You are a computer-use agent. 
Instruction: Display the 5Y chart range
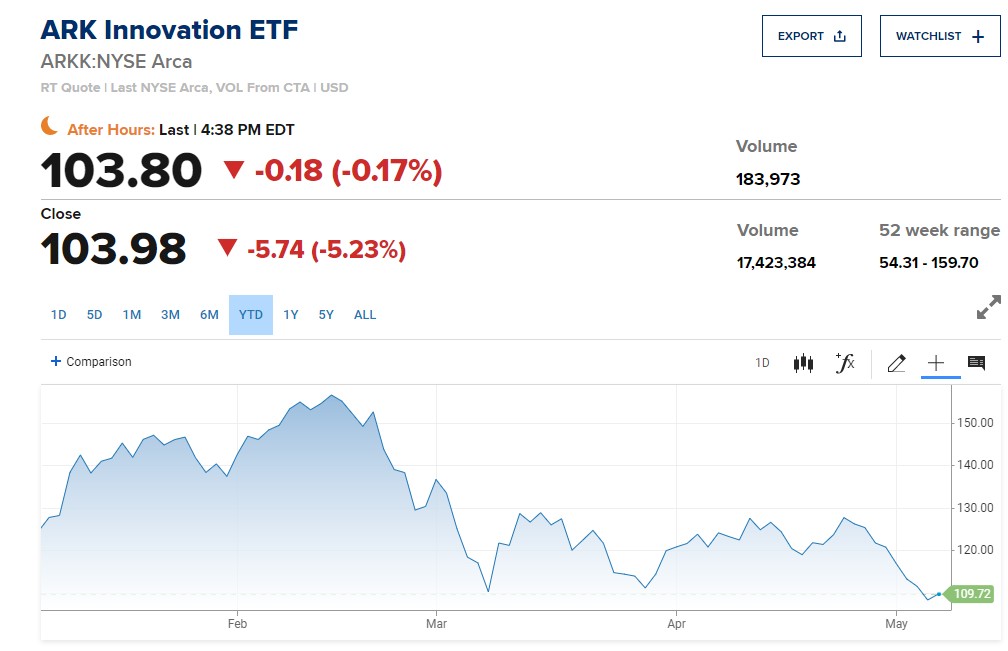point(326,315)
